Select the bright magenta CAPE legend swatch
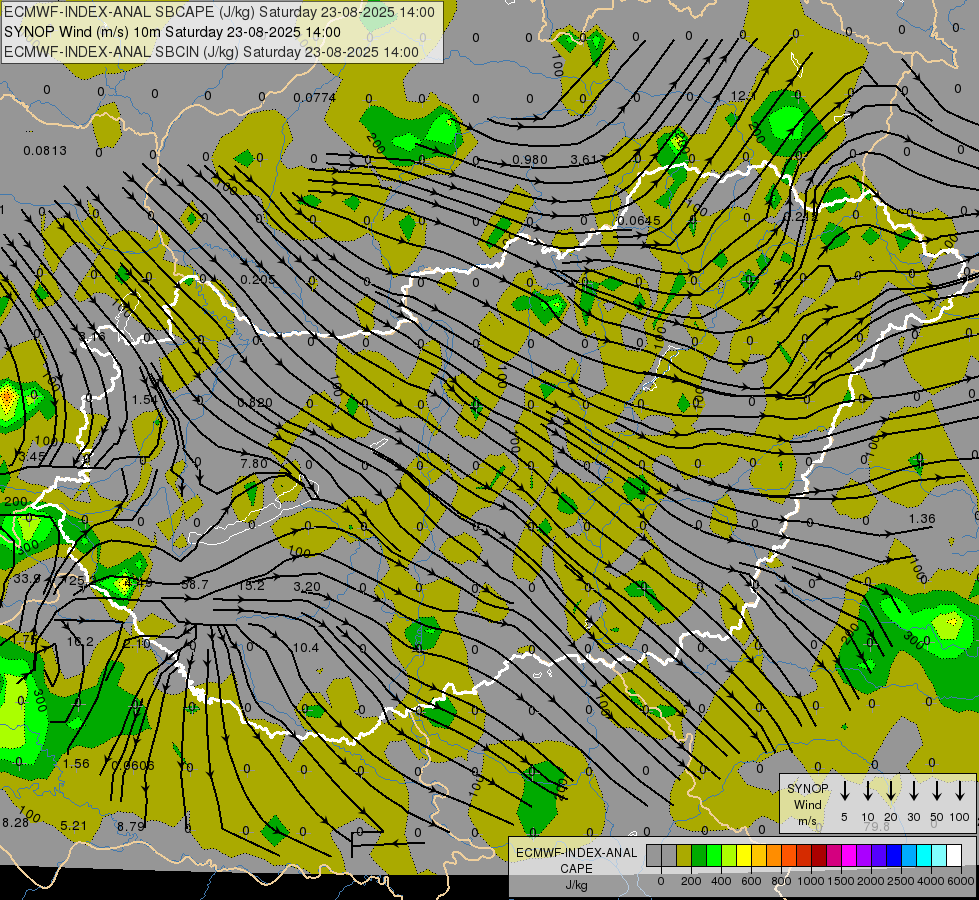The width and height of the screenshot is (979, 900). (x=849, y=855)
